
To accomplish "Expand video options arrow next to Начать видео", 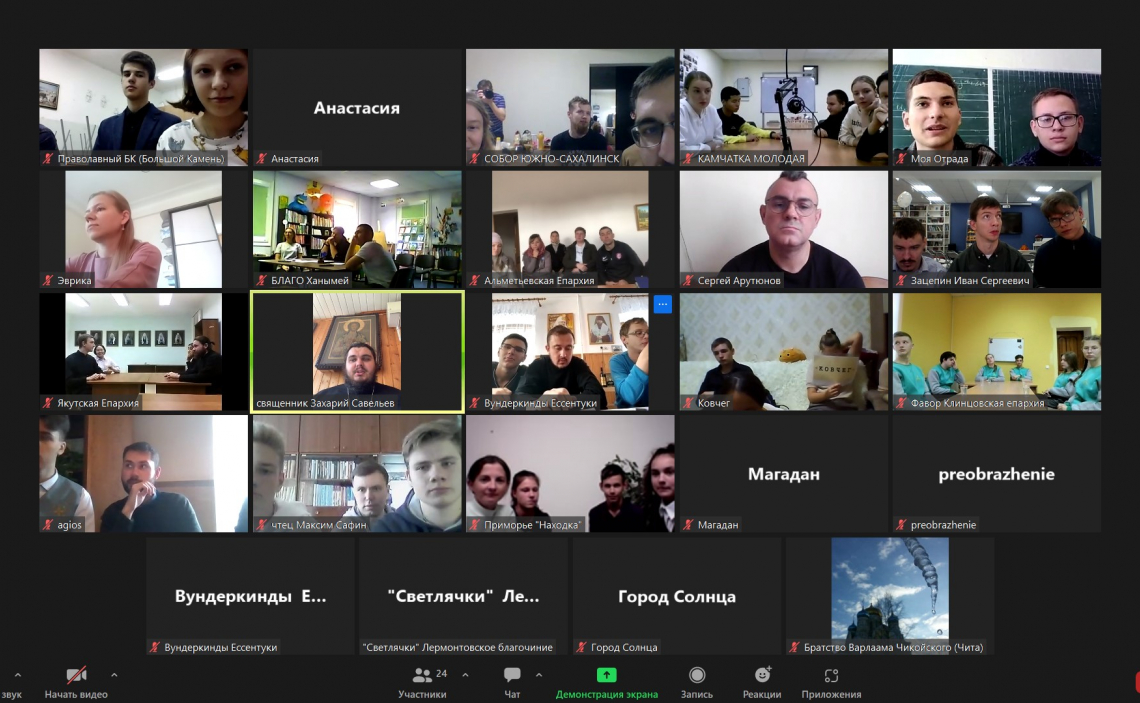I will (114, 675).
